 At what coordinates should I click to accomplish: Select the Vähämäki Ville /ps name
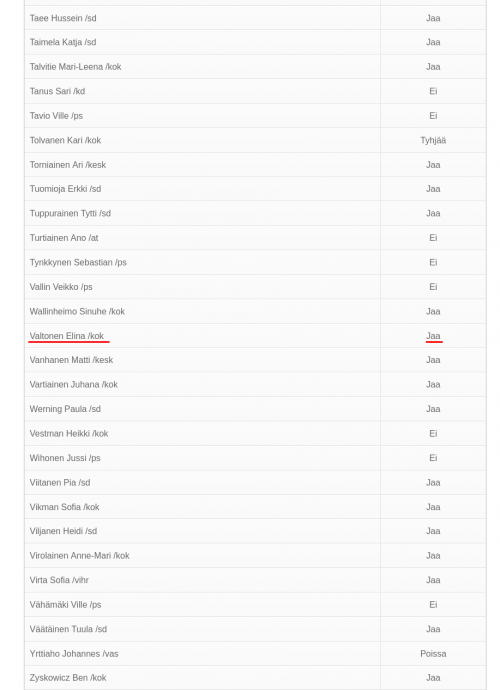pyautogui.click(x=65, y=605)
